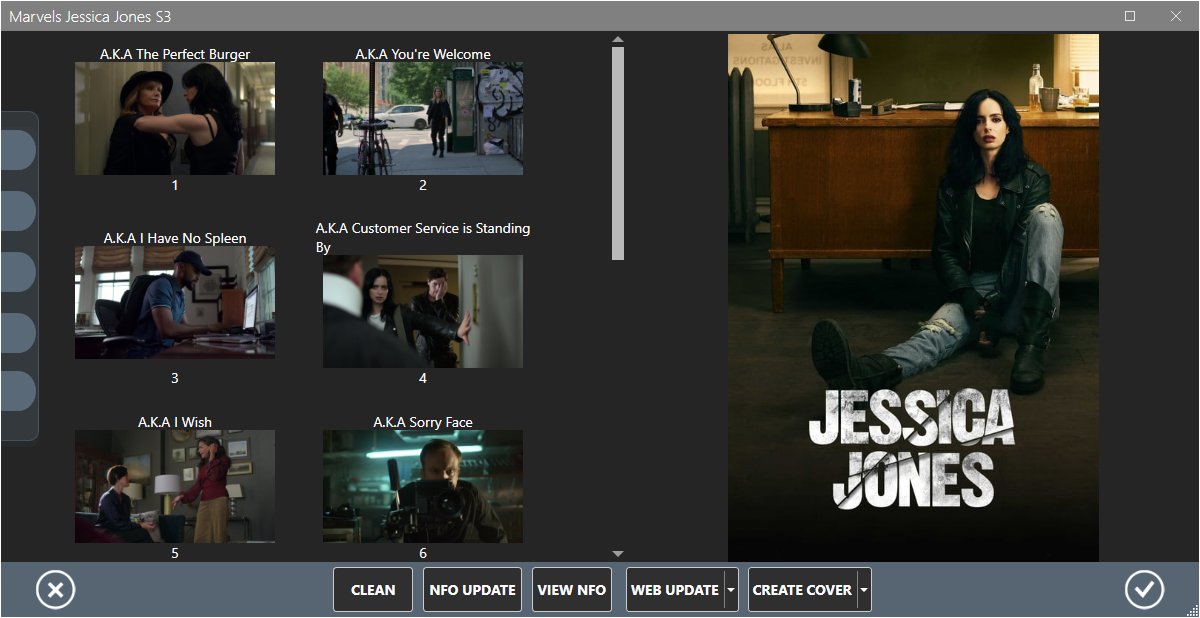
Task: Click the Jessica Jones poster cover image
Action: tap(913, 297)
